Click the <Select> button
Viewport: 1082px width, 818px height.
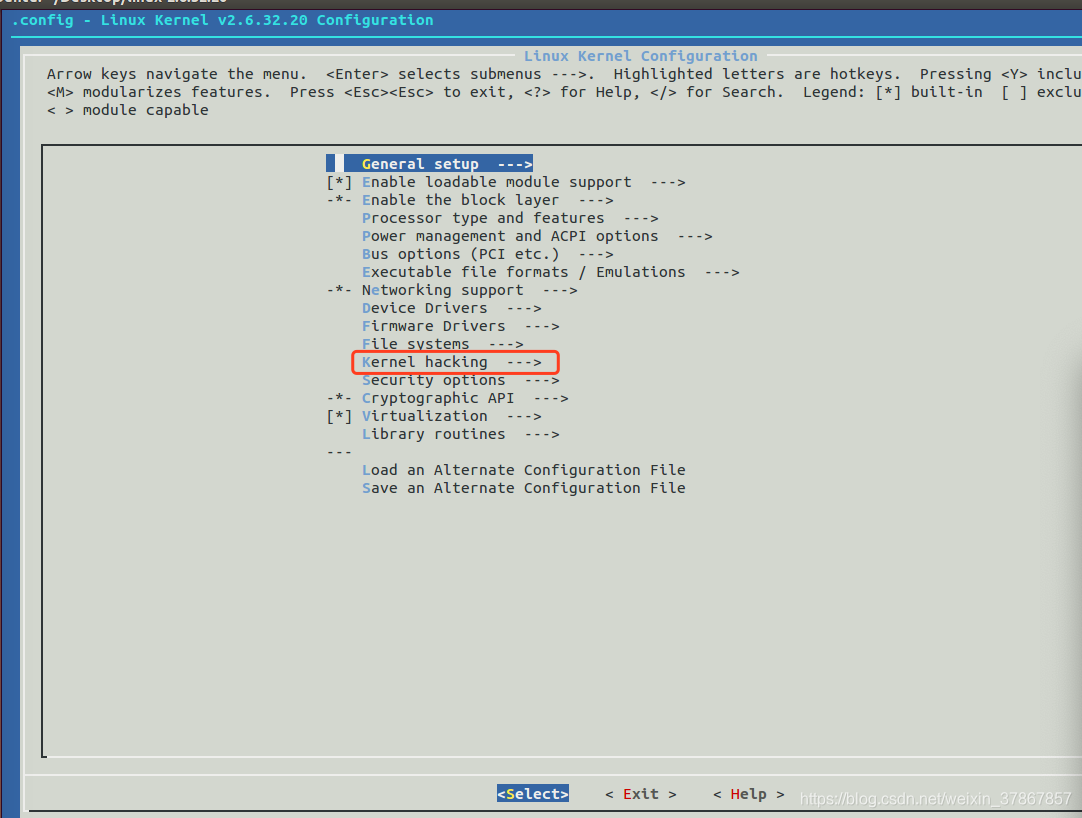[x=533, y=794]
